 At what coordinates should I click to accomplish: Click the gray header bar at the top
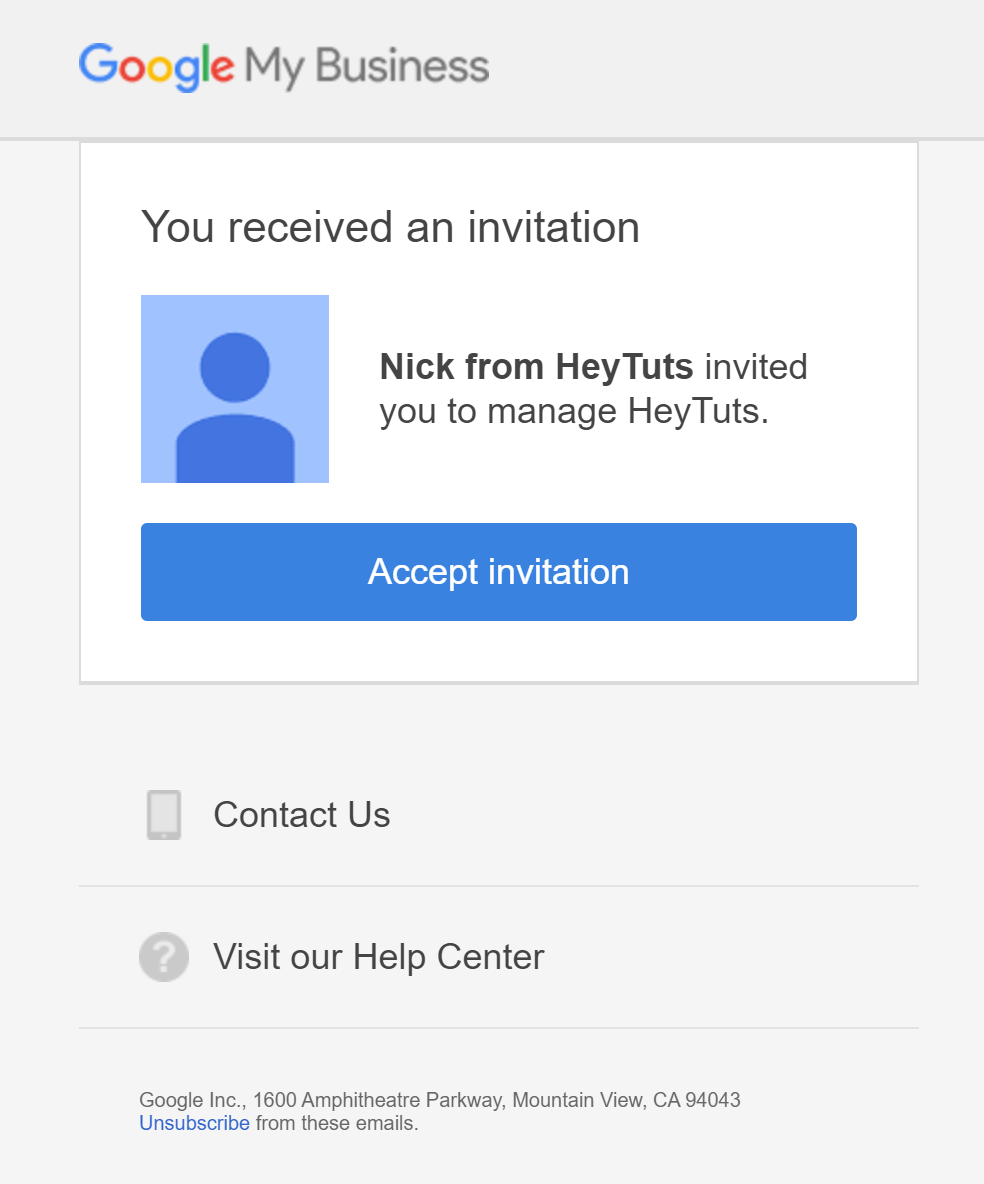(x=700, y=66)
